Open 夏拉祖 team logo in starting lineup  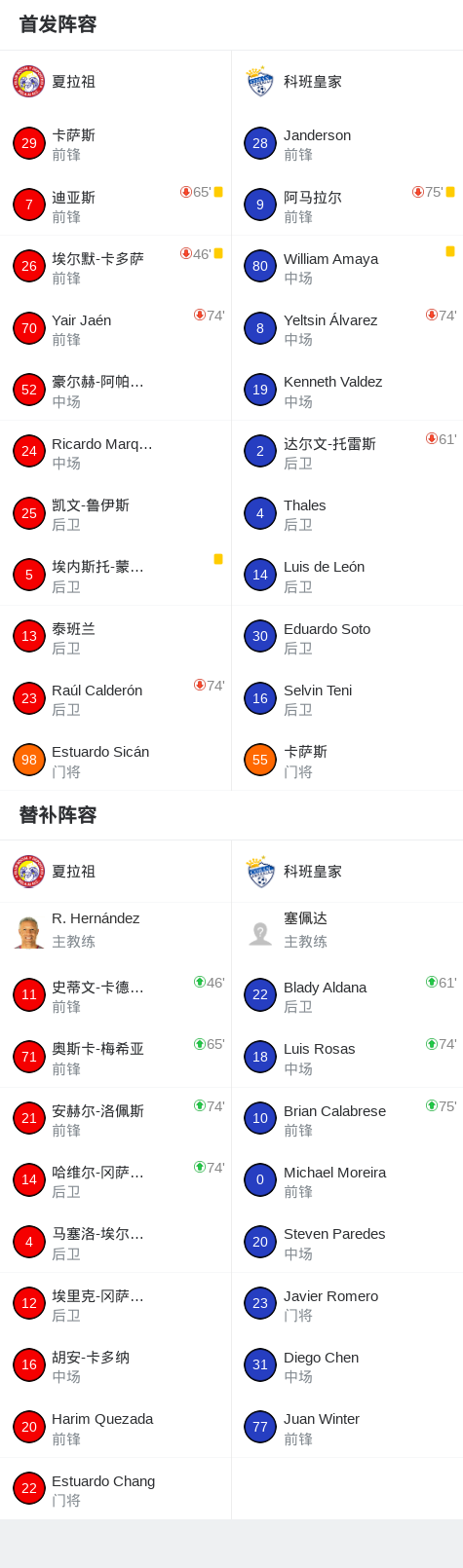click(29, 82)
